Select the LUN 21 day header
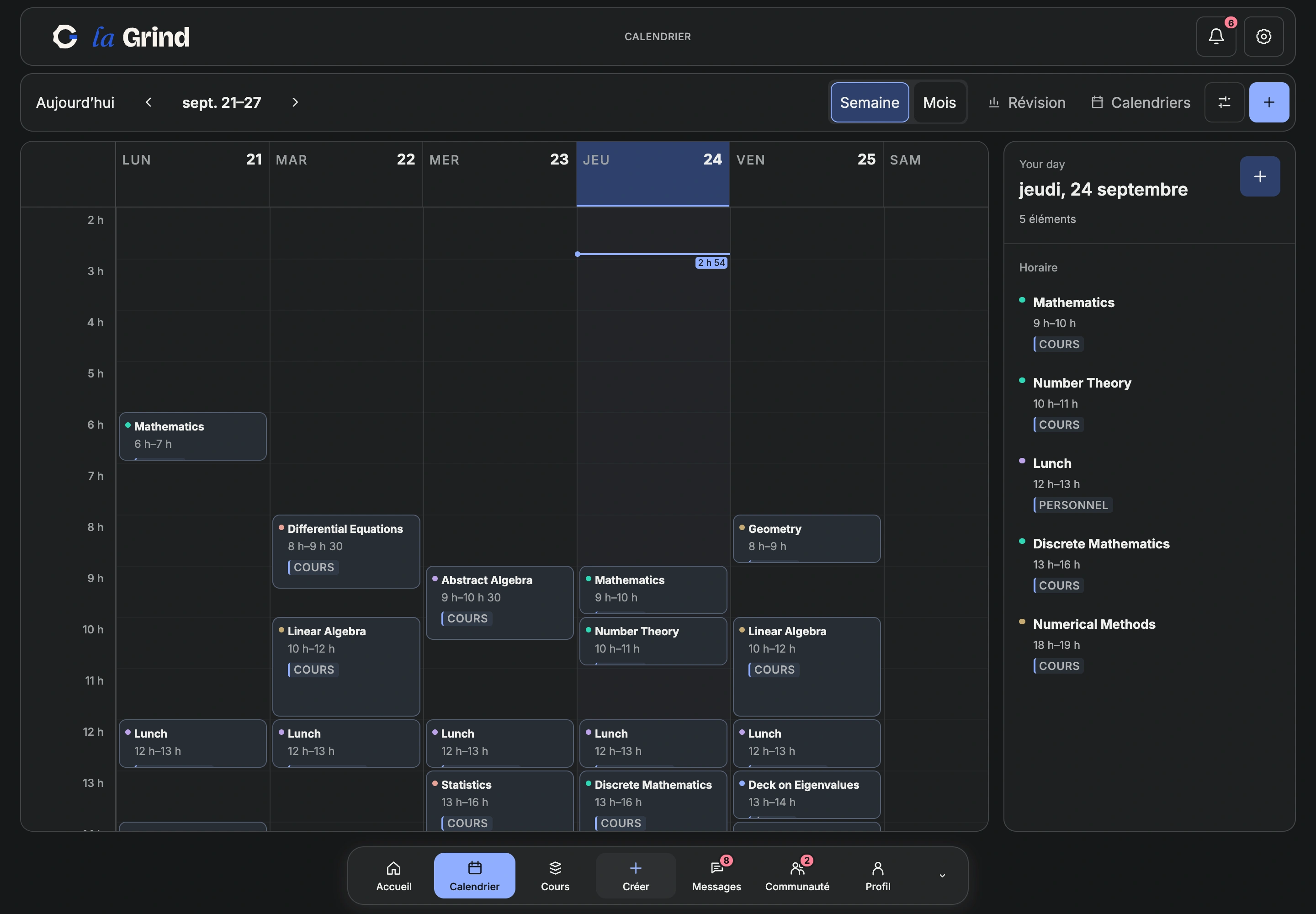Viewport: 1316px width, 914px height. [x=192, y=174]
